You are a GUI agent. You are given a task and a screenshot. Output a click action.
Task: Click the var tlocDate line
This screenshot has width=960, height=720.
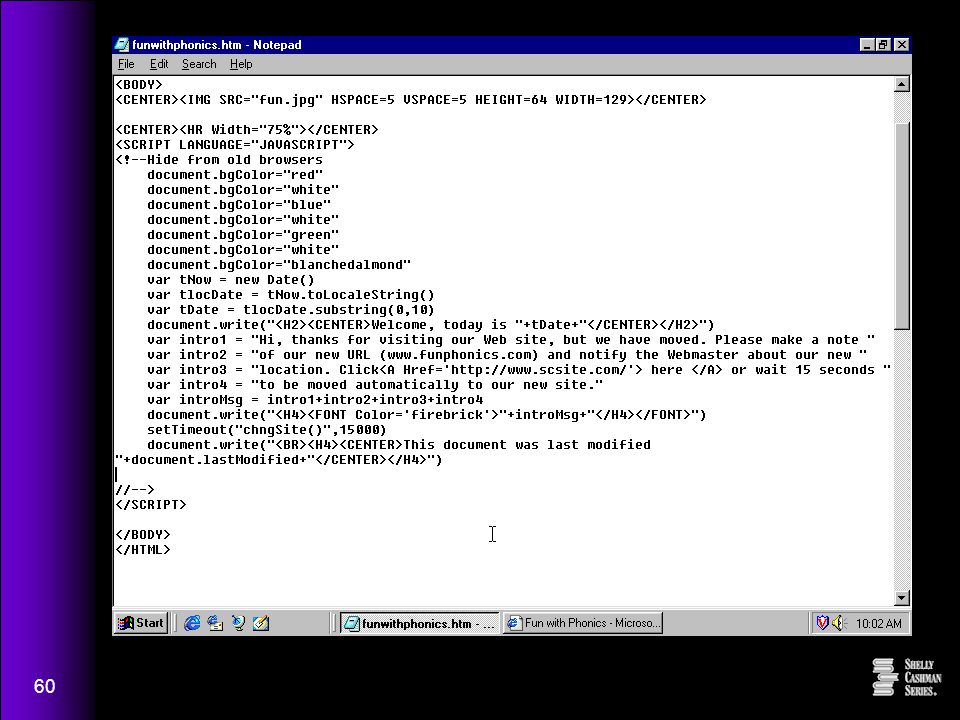291,294
